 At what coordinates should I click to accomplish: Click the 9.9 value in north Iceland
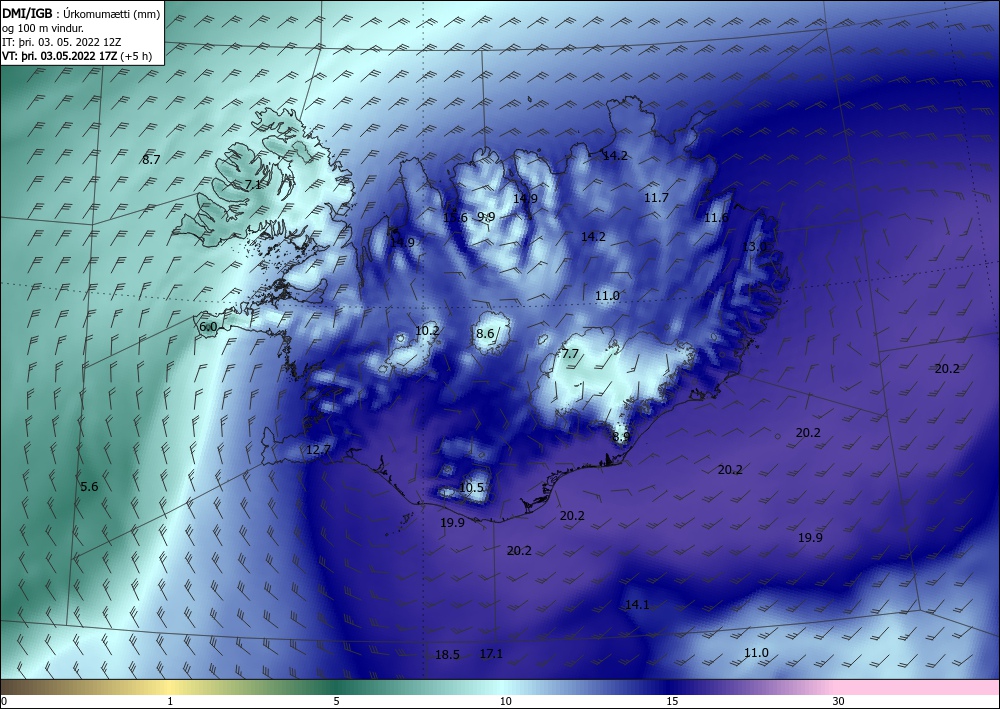(486, 217)
